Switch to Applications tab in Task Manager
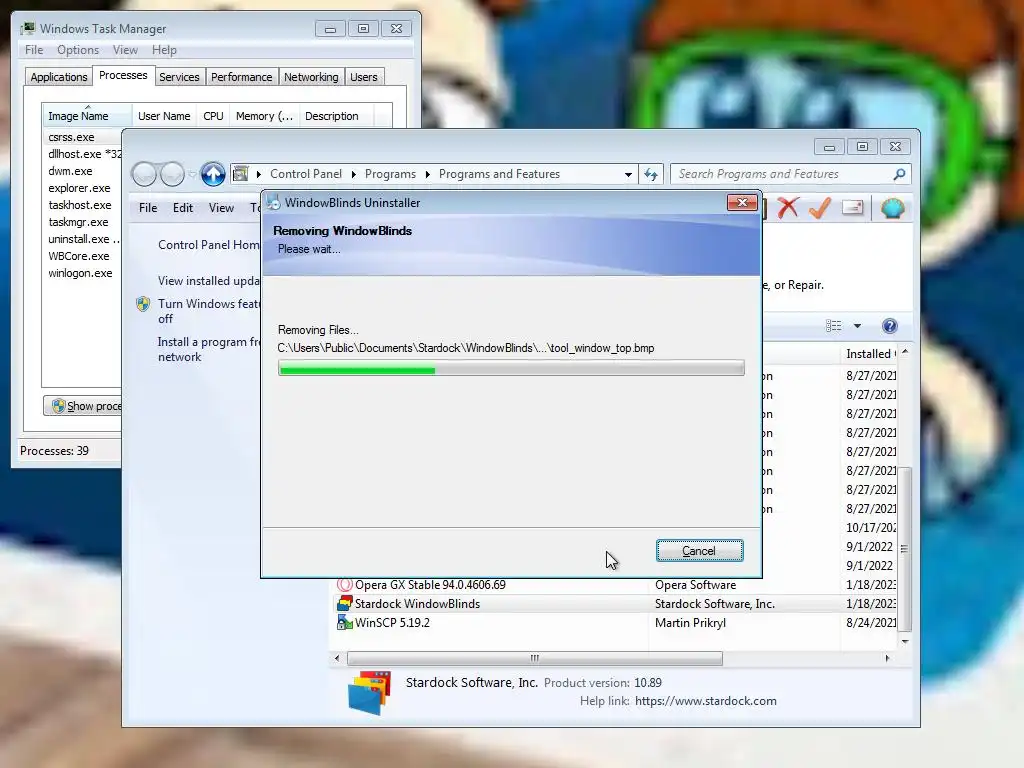 pyautogui.click(x=59, y=77)
